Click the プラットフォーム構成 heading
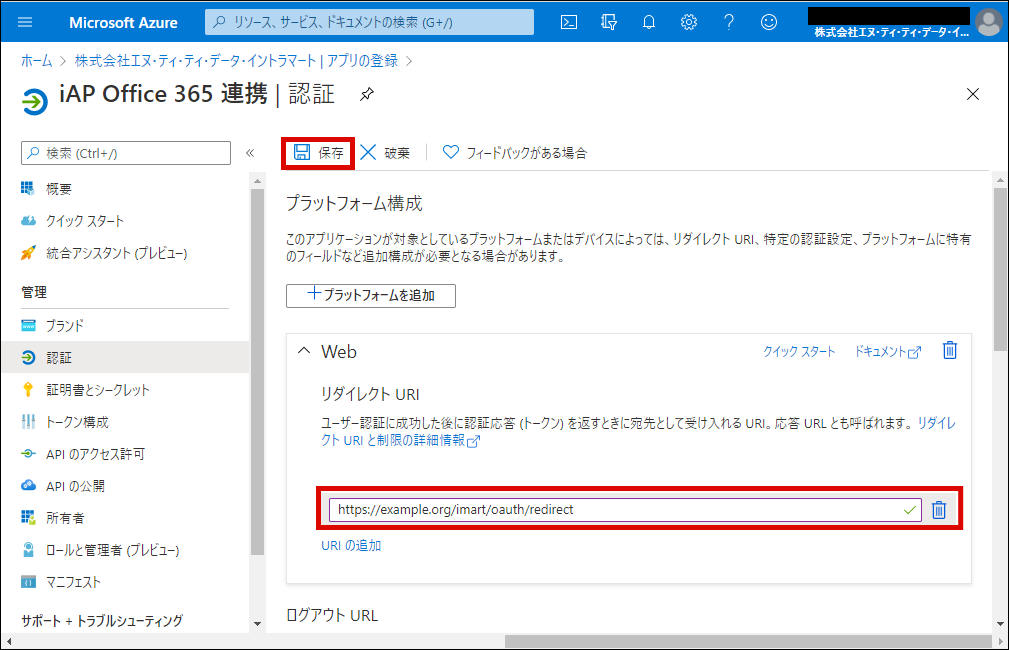The image size is (1009, 650). click(354, 203)
